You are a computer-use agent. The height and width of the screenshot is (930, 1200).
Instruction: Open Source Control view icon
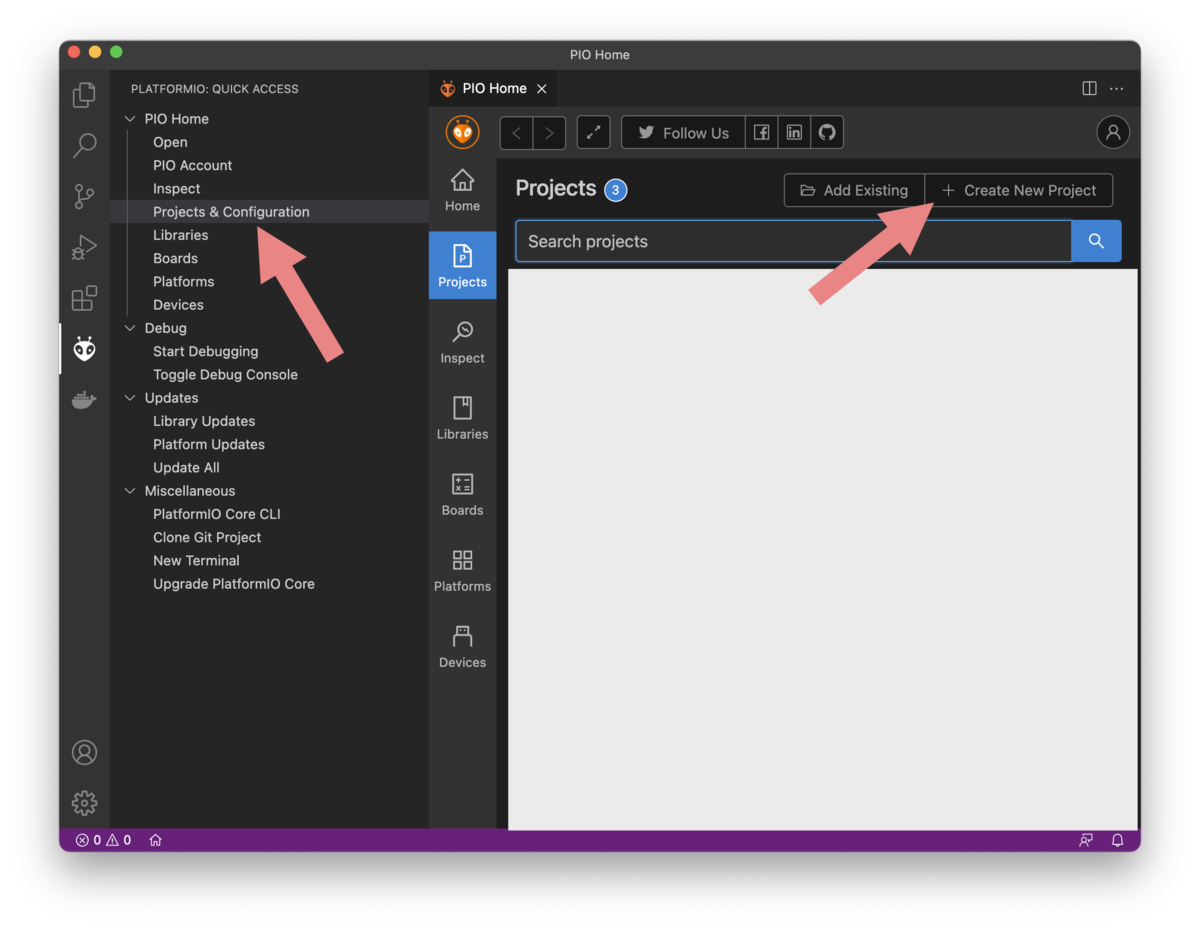click(84, 197)
